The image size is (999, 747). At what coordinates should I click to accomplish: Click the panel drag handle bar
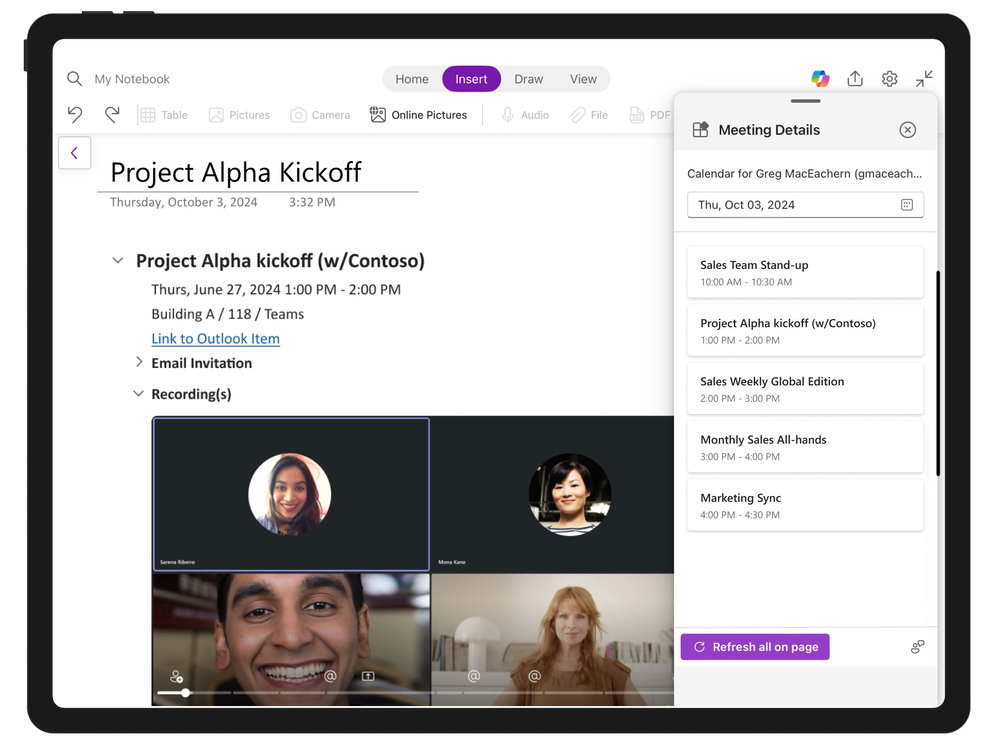pos(805,101)
